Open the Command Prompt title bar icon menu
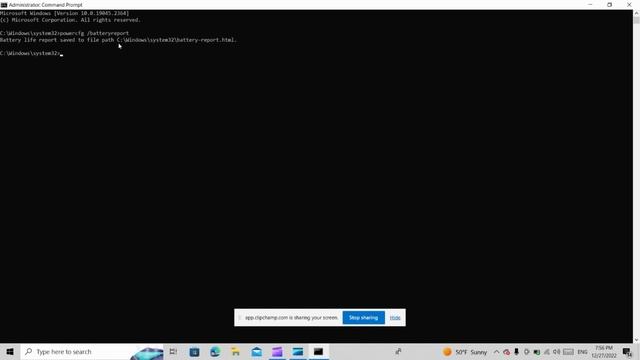The image size is (640, 360). click(4, 5)
